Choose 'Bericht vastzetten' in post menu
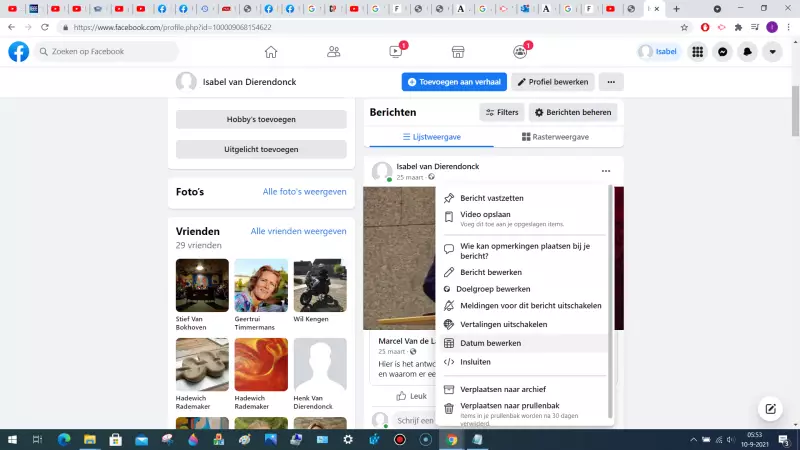The height and width of the screenshot is (450, 800). (x=491, y=198)
